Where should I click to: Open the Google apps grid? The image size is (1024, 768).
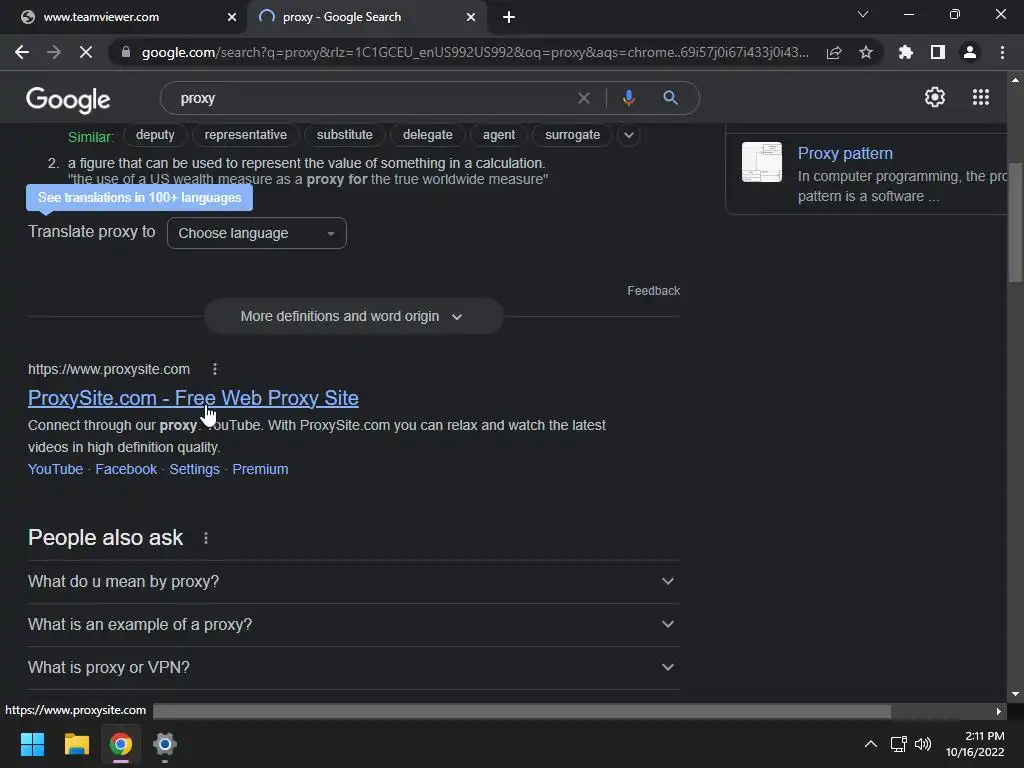[x=981, y=97]
